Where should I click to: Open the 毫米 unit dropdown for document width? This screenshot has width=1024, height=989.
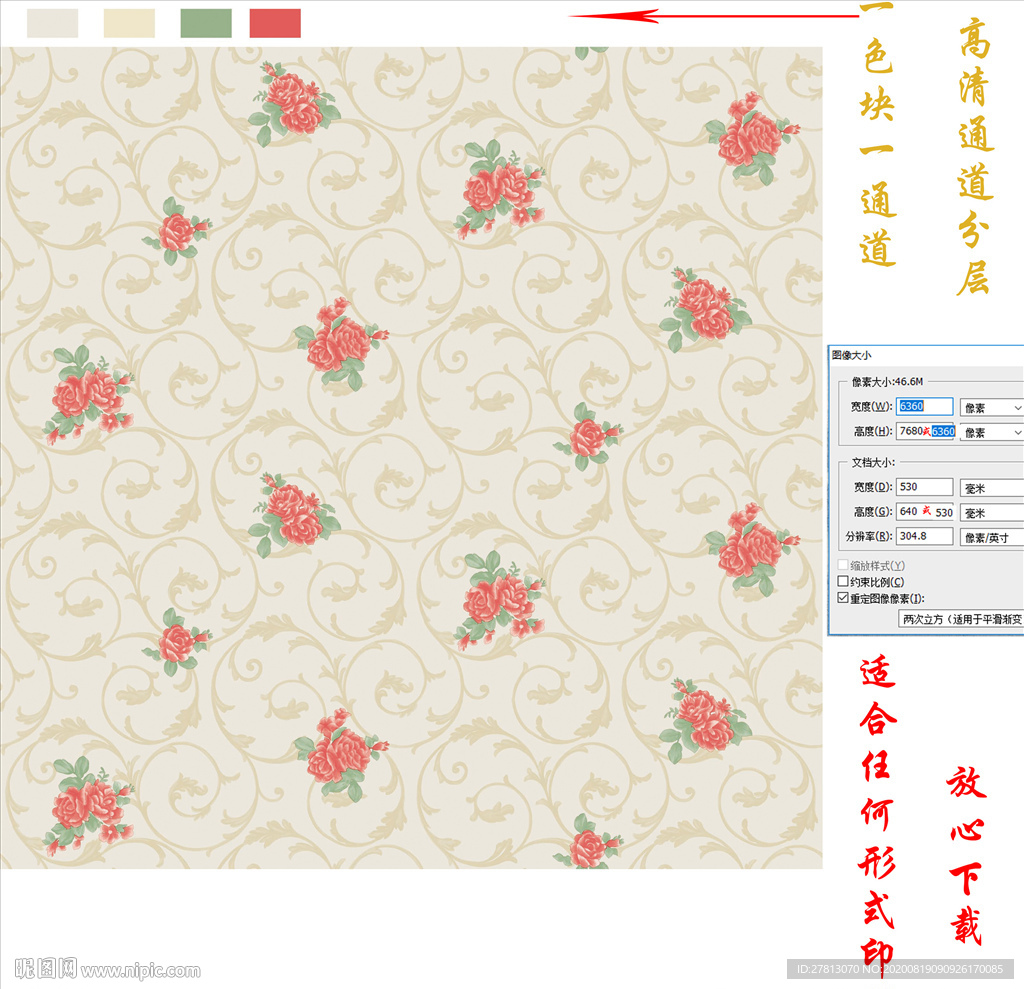click(991, 488)
